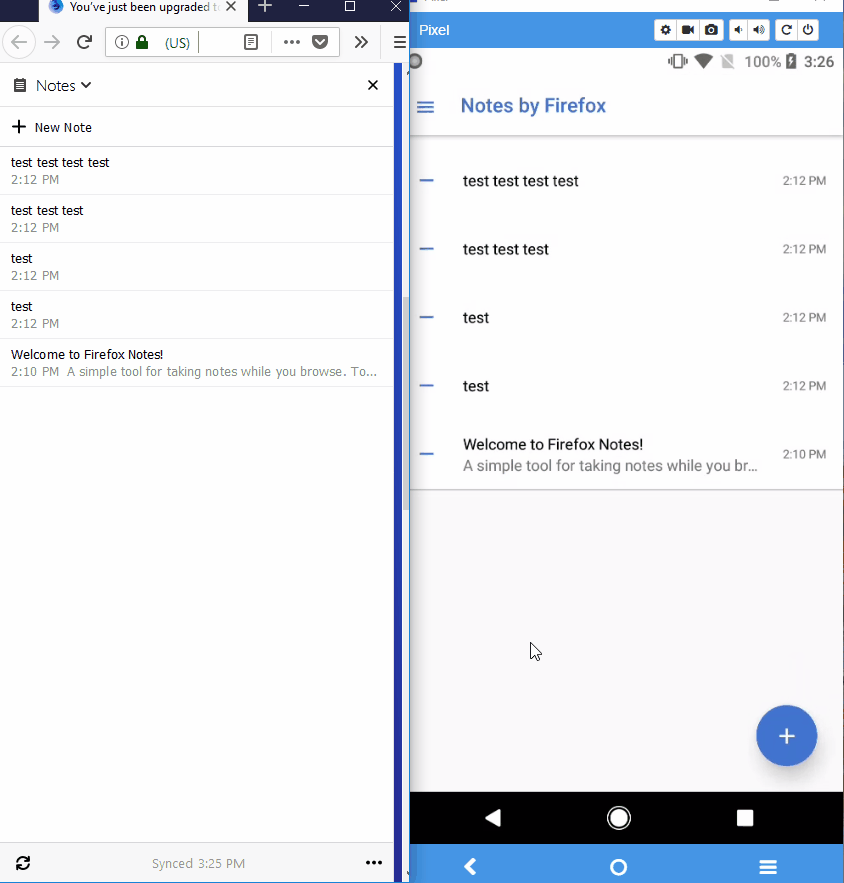Click the Firefox address bar field

coord(220,42)
